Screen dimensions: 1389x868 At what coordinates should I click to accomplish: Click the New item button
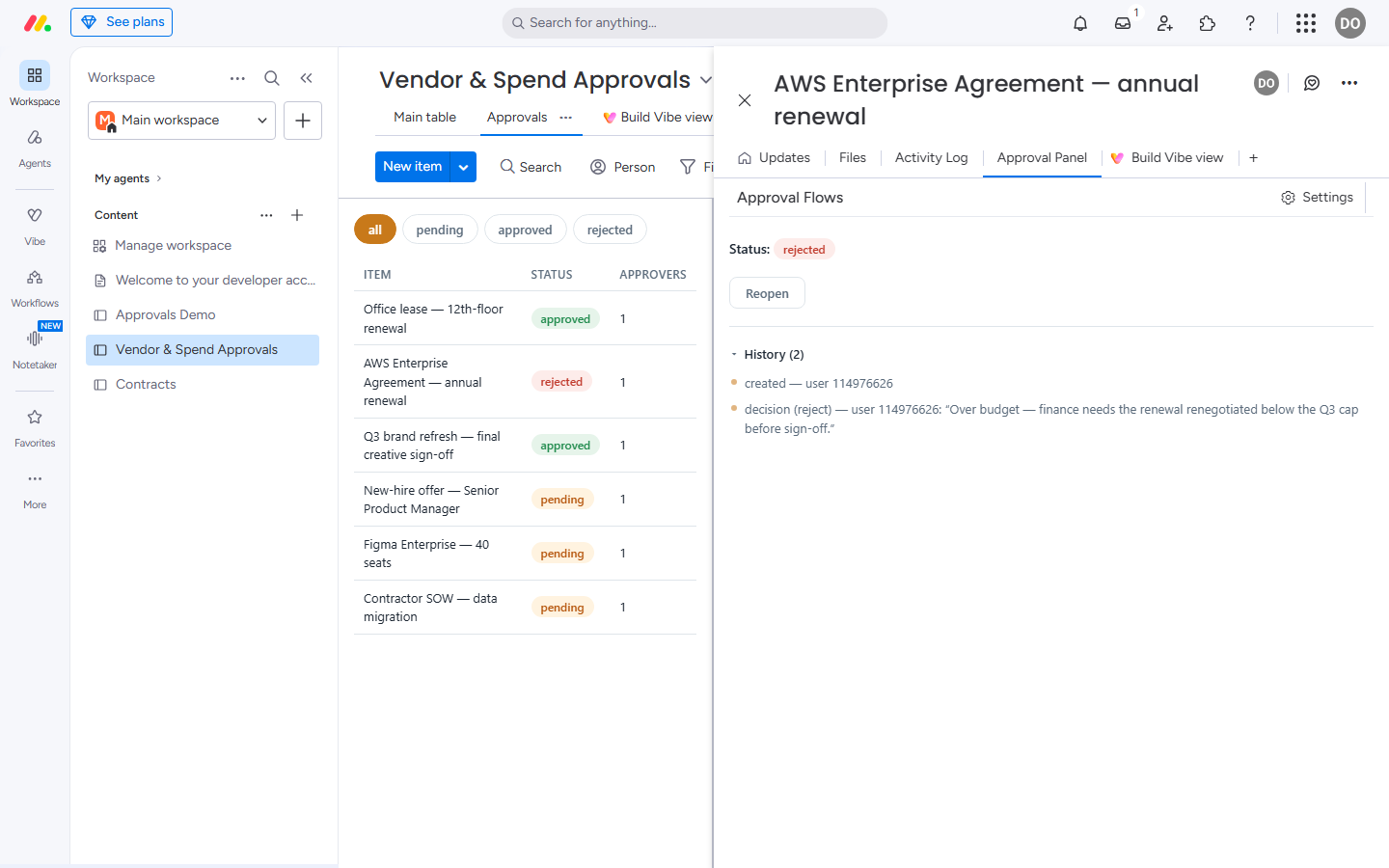point(413,167)
